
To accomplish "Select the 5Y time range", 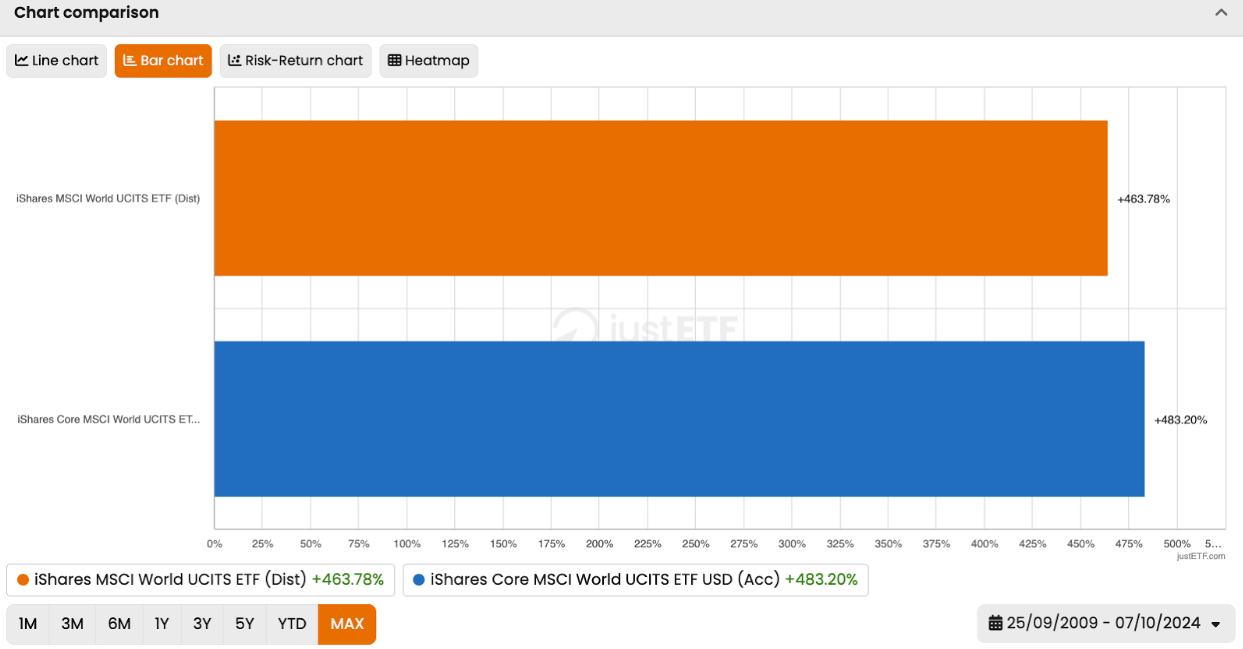I will coord(245,624).
